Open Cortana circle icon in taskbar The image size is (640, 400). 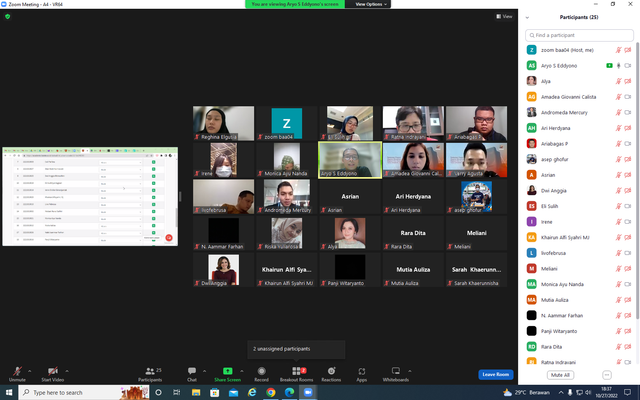[x=158, y=392]
